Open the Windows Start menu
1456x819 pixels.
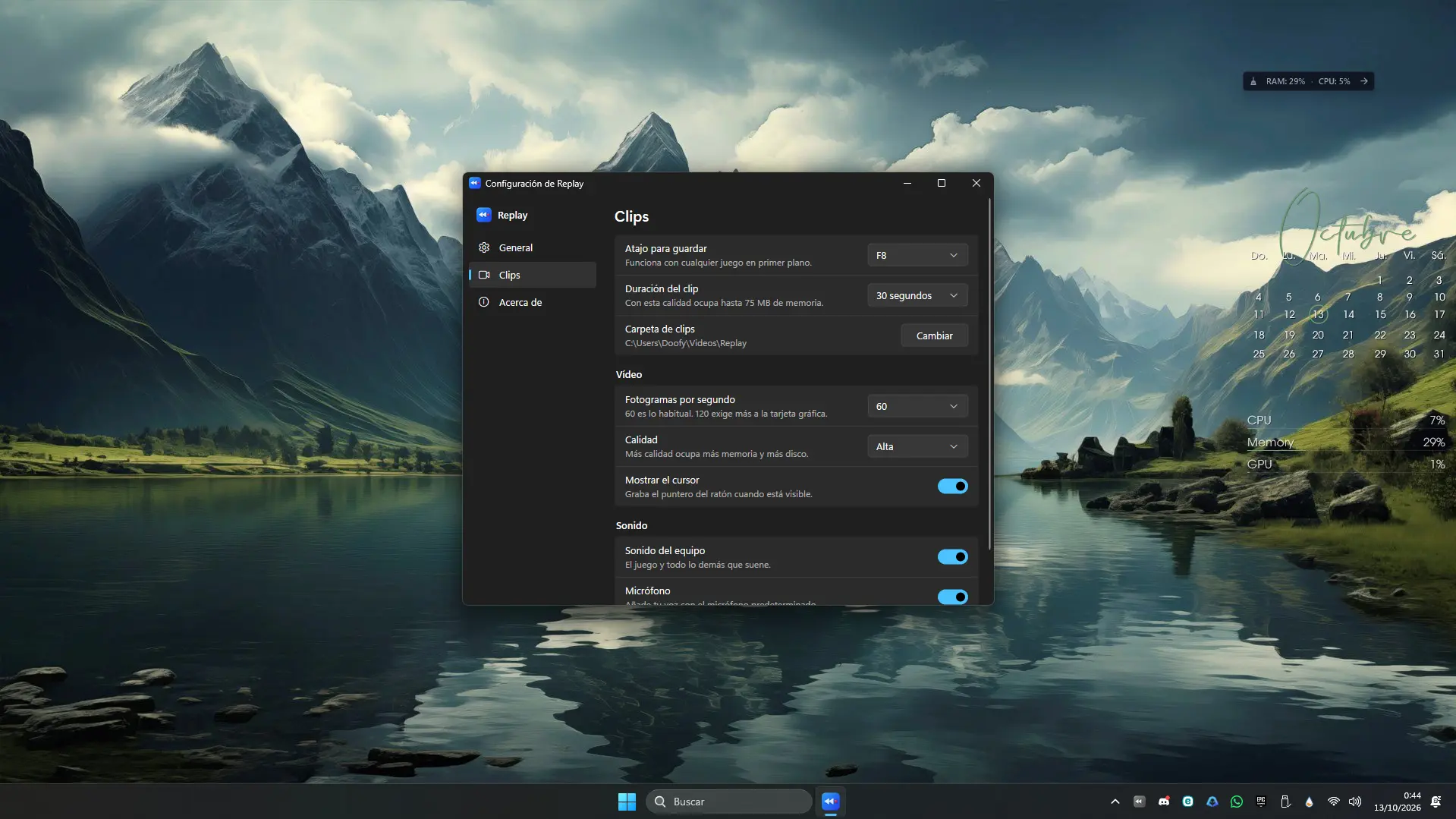click(627, 802)
